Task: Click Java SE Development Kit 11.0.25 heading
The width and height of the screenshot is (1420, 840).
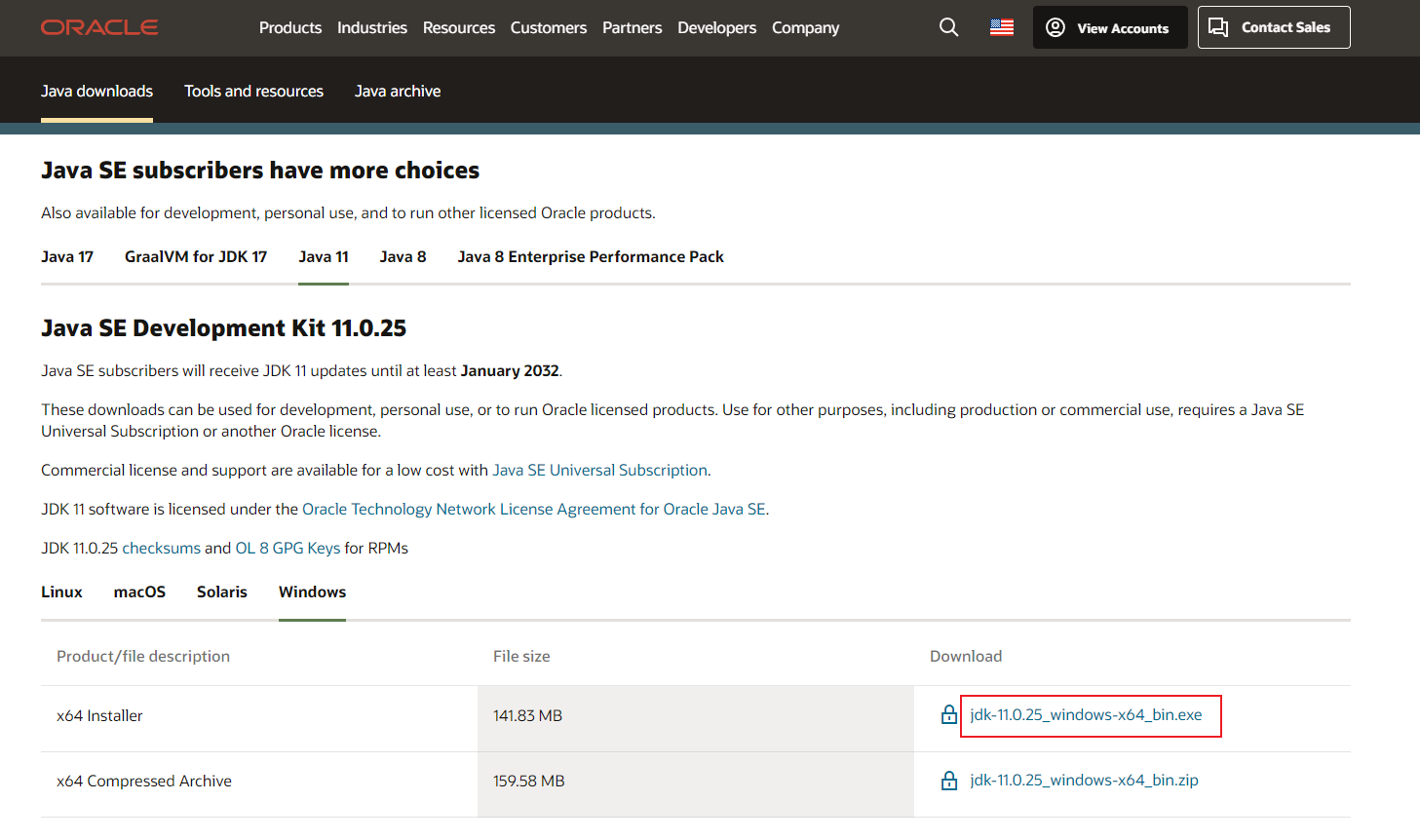Action: pyautogui.click(x=223, y=327)
